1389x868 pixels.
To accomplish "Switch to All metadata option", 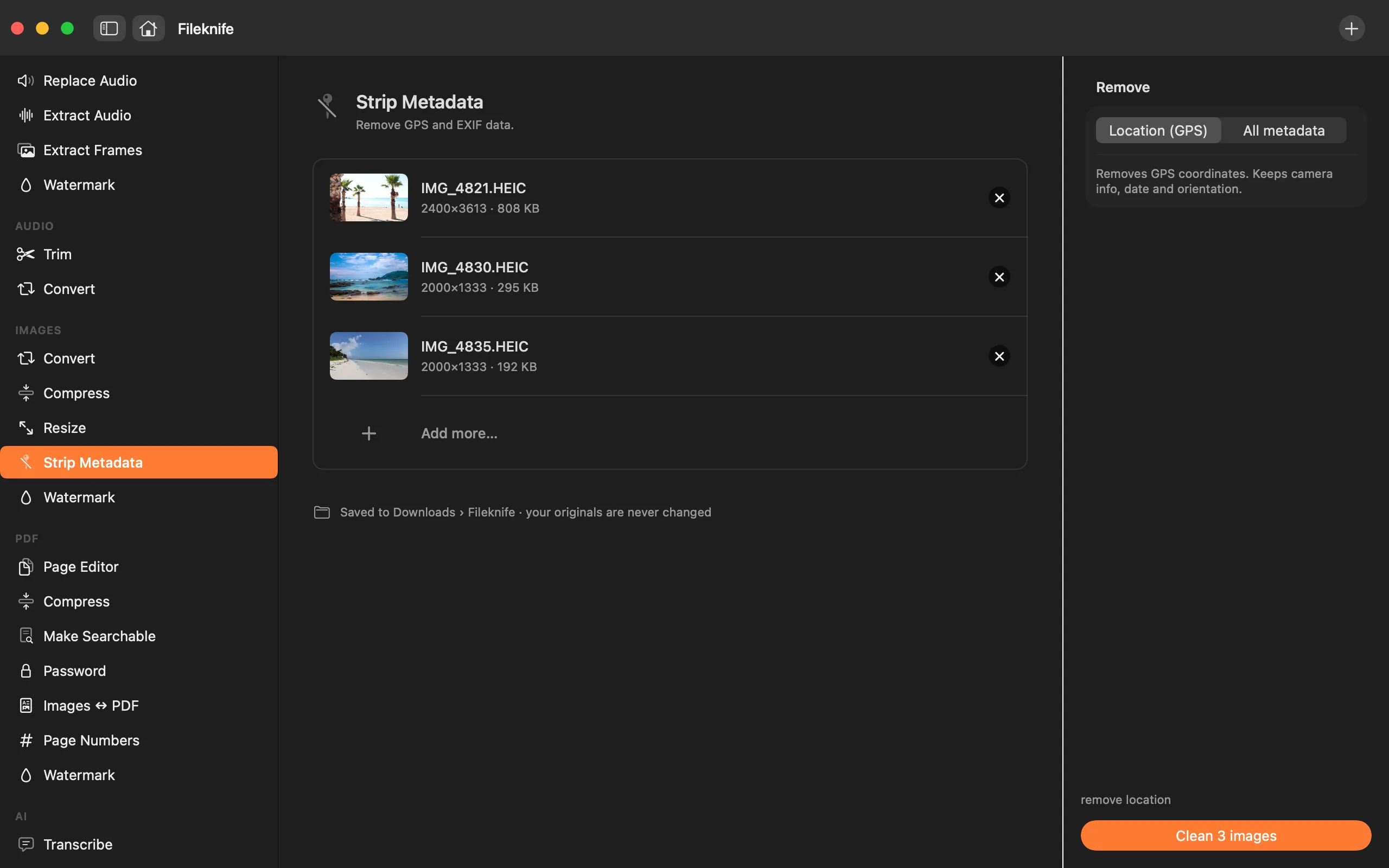I will pos(1283,130).
